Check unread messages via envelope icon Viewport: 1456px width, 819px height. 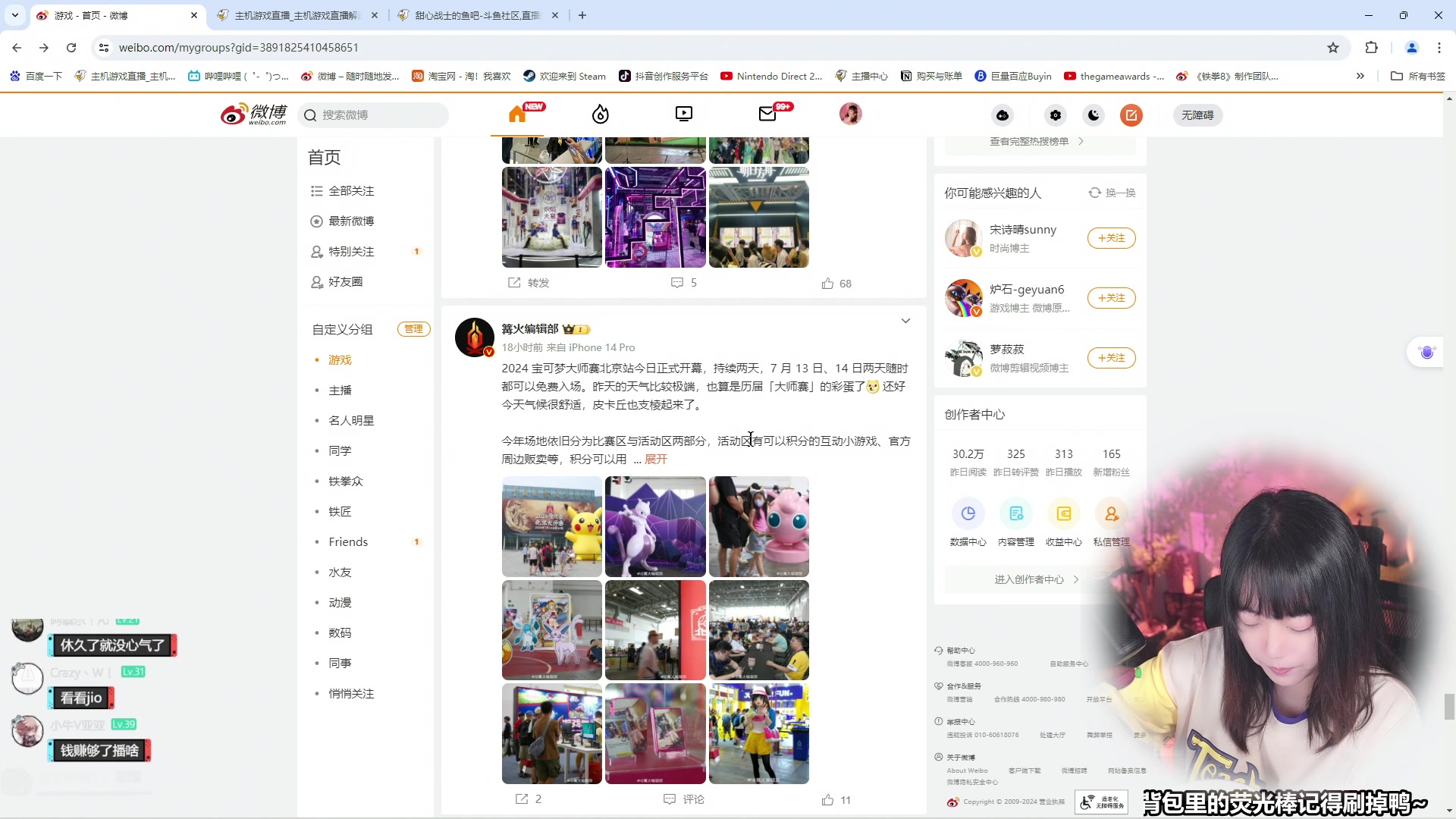(767, 115)
